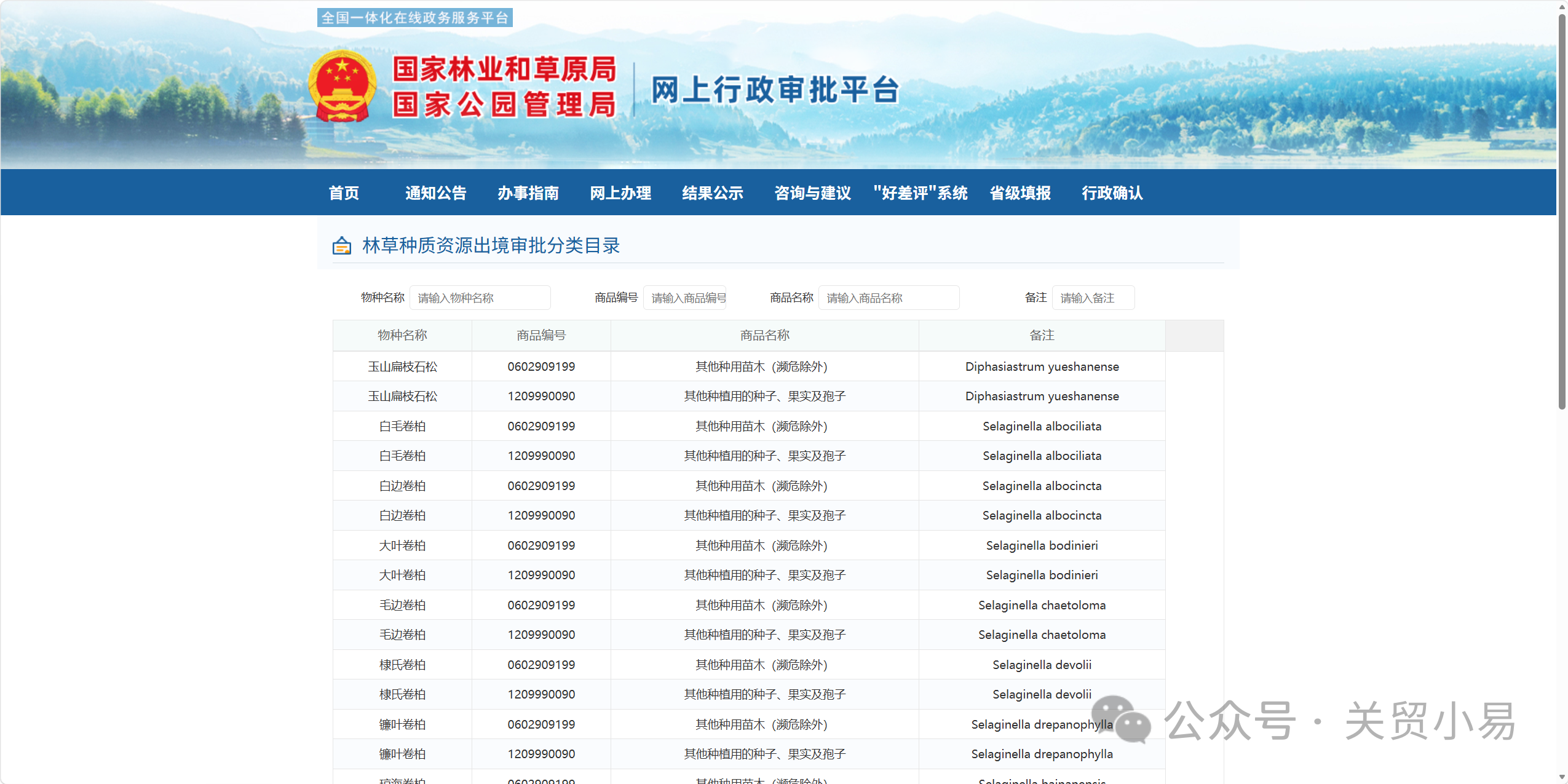Viewport: 1568px width, 784px height.
Task: Click 其他种植用的种子、果实及孢子 in second 白毛卷柏 row
Action: pos(765,456)
